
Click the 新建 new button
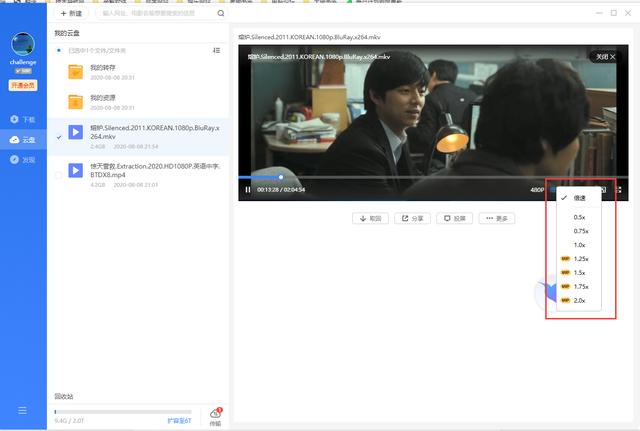tap(71, 14)
